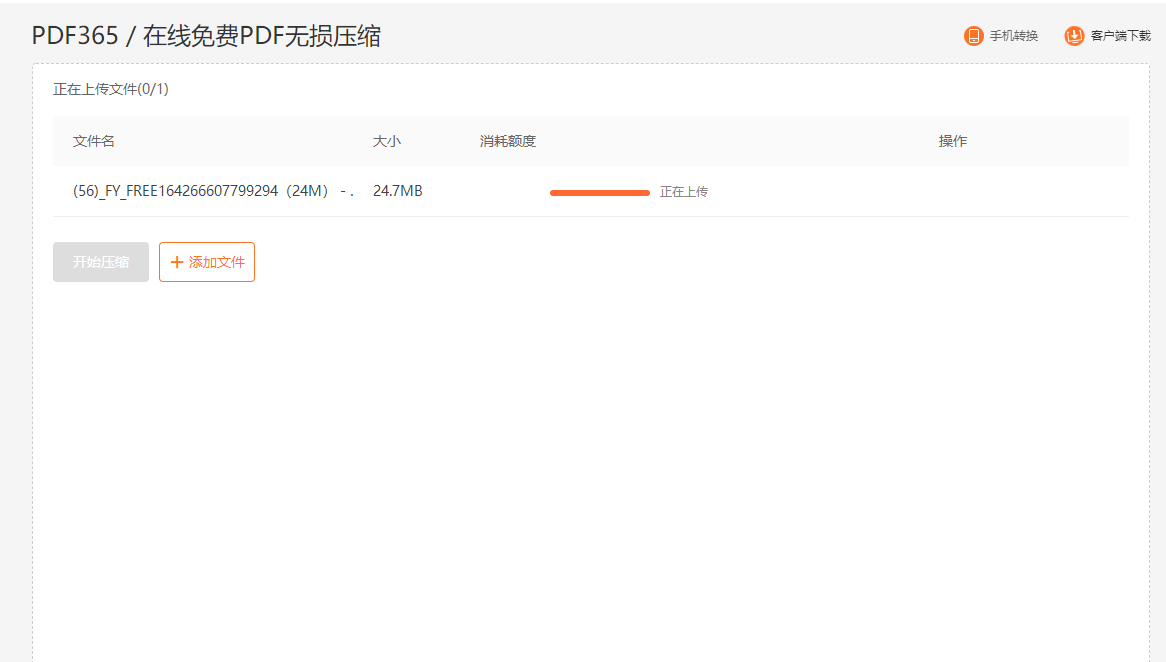Image resolution: width=1166 pixels, height=662 pixels.
Task: Open the 客户端下载 client download link
Action: click(1122, 35)
